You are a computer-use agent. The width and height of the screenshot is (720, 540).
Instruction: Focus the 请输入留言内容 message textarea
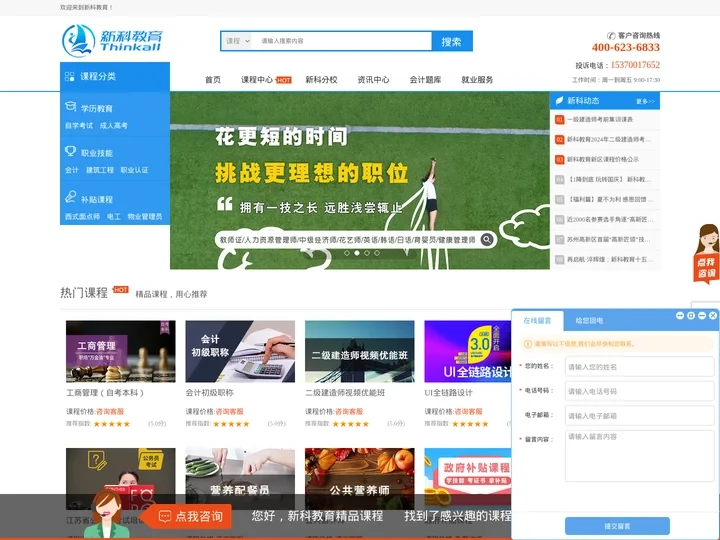click(639, 456)
